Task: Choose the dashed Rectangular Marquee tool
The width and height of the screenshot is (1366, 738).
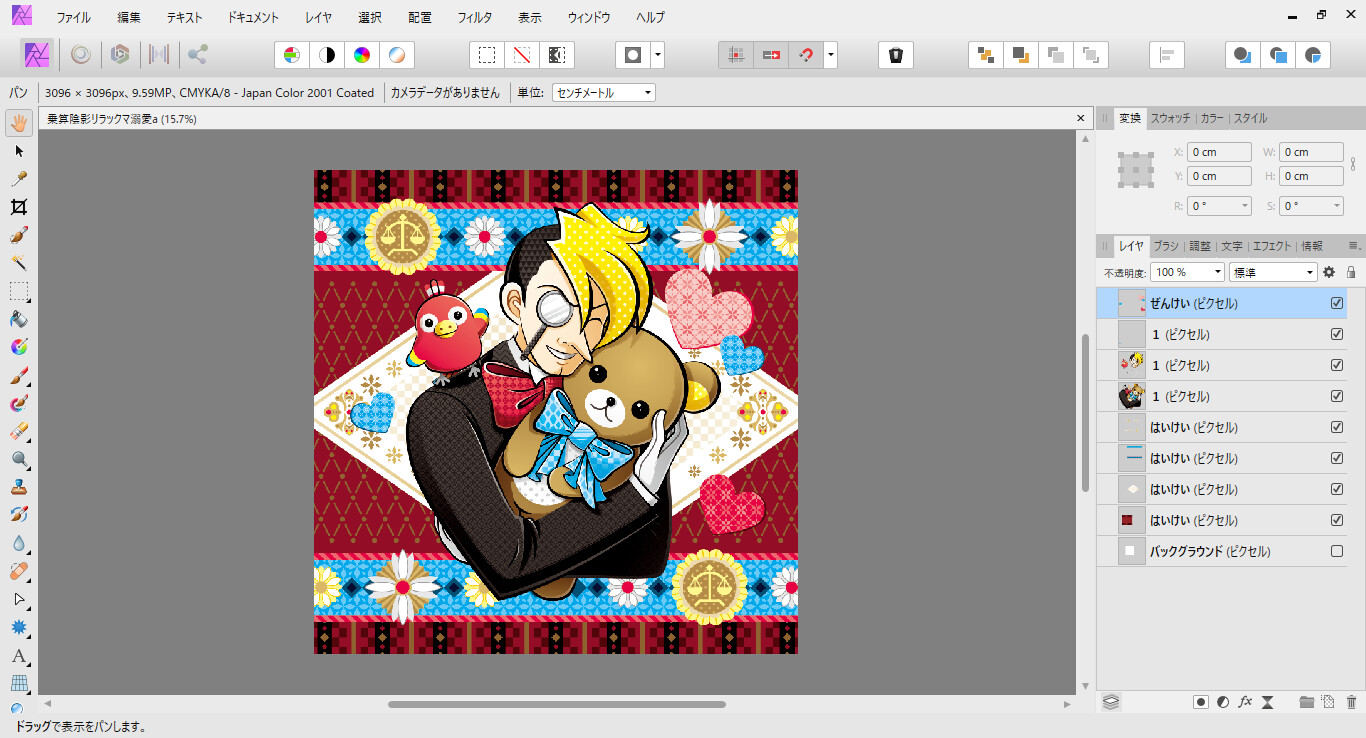Action: click(19, 291)
